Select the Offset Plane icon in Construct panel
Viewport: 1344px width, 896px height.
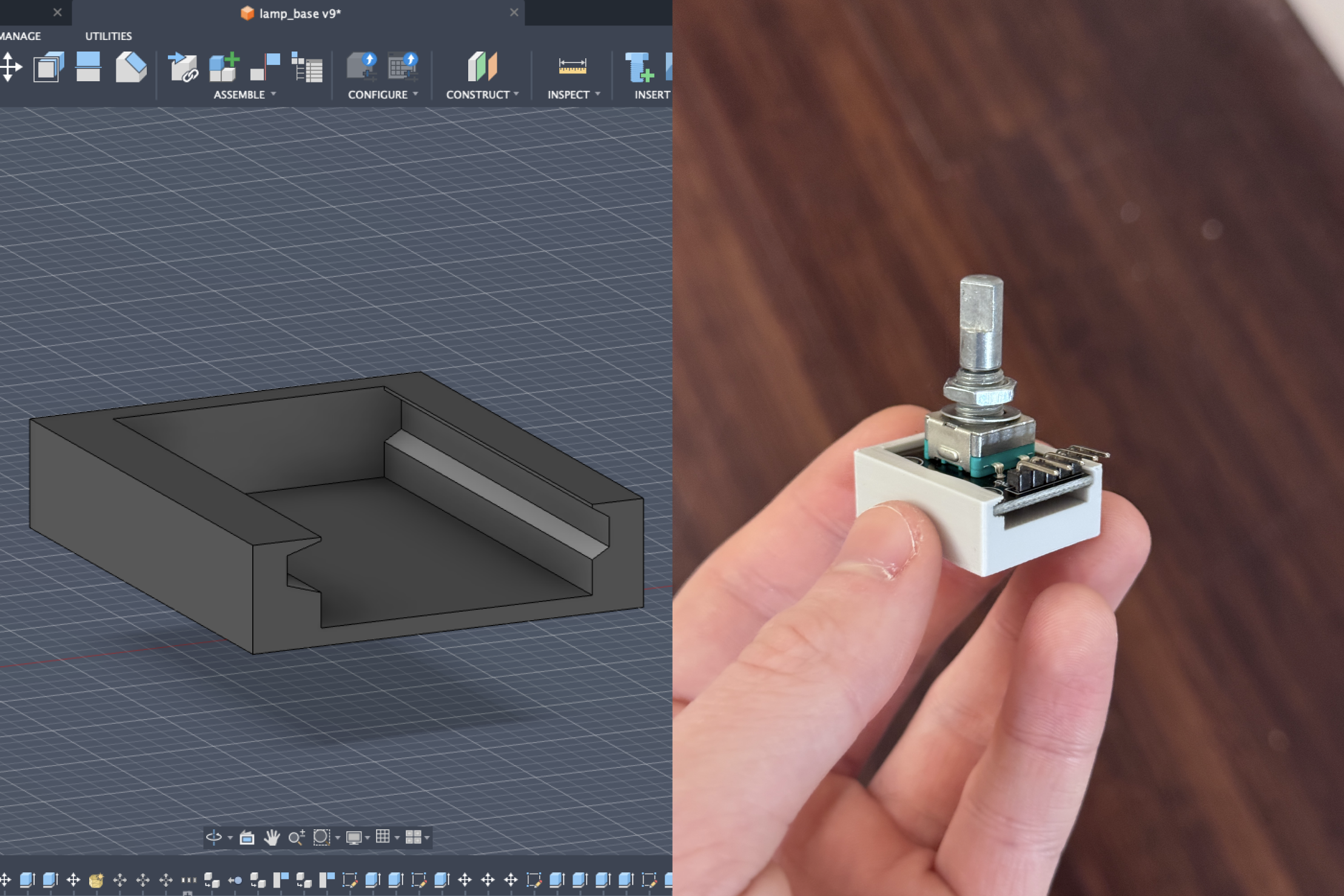point(481,67)
